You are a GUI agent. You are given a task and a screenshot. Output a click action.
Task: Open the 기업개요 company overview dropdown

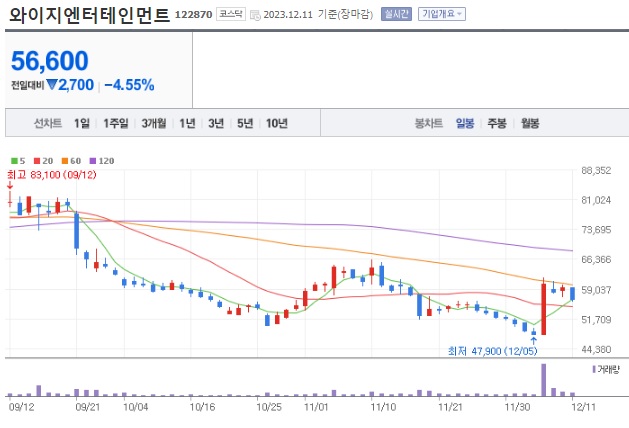442,14
